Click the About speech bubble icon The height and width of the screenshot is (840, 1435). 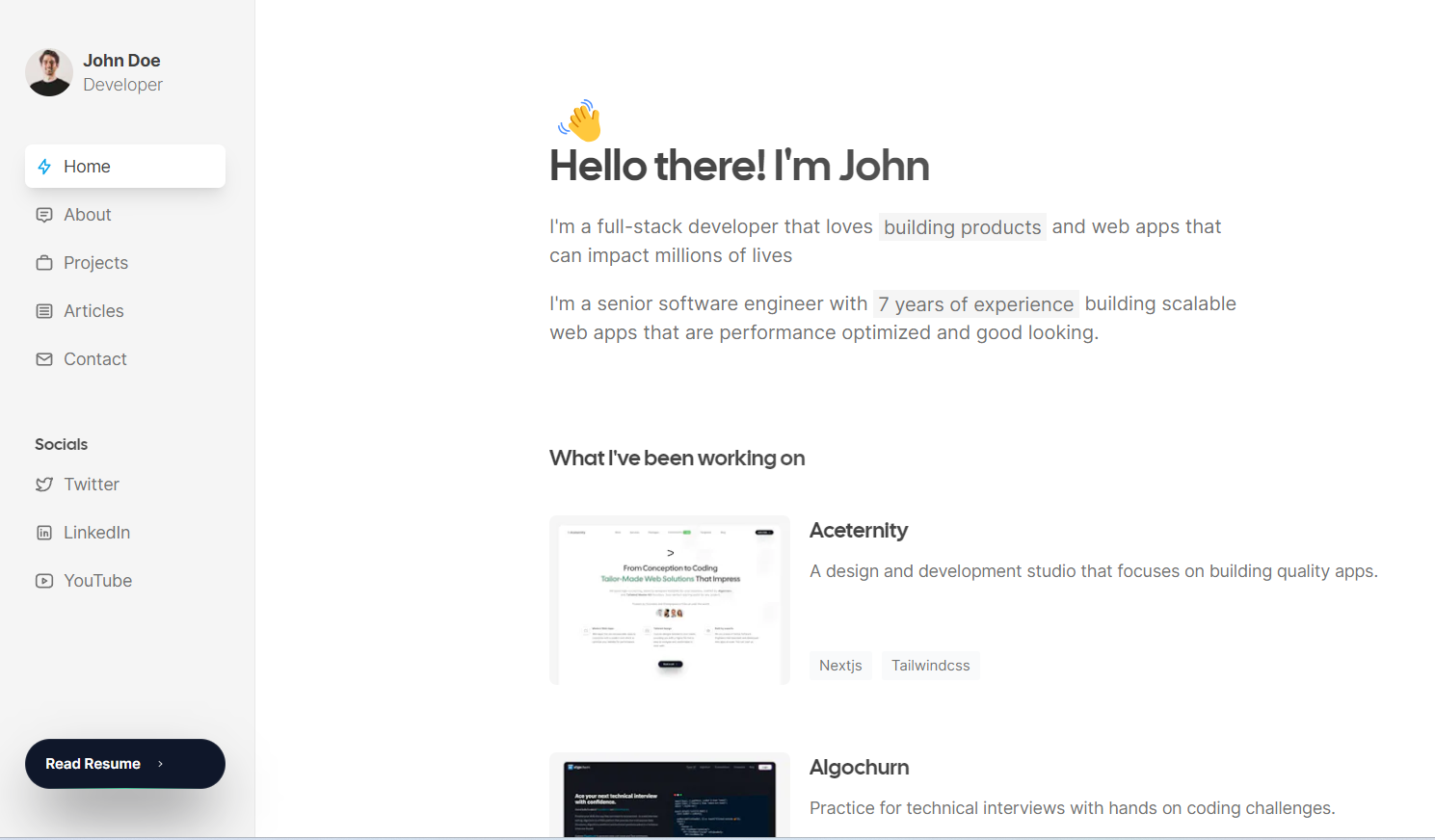pos(44,215)
